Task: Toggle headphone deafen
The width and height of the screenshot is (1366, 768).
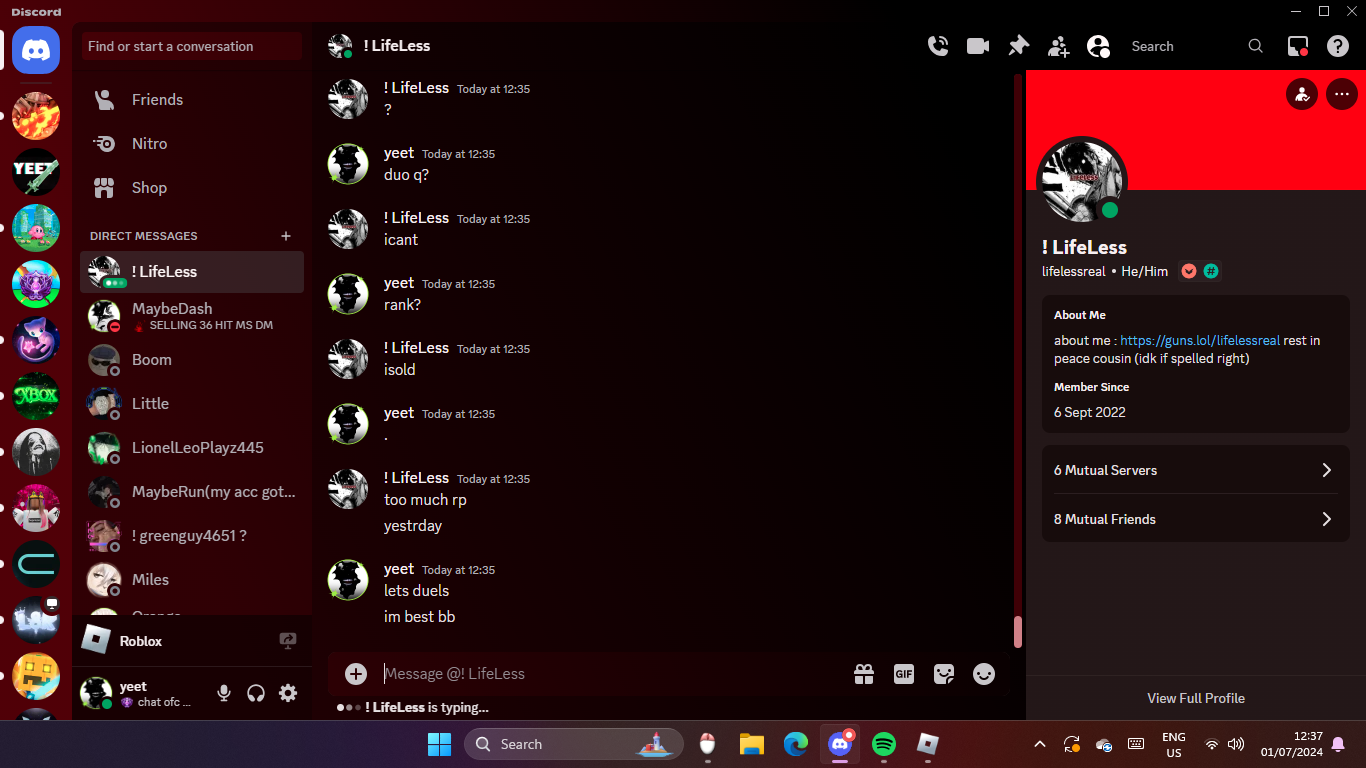Action: pos(256,693)
